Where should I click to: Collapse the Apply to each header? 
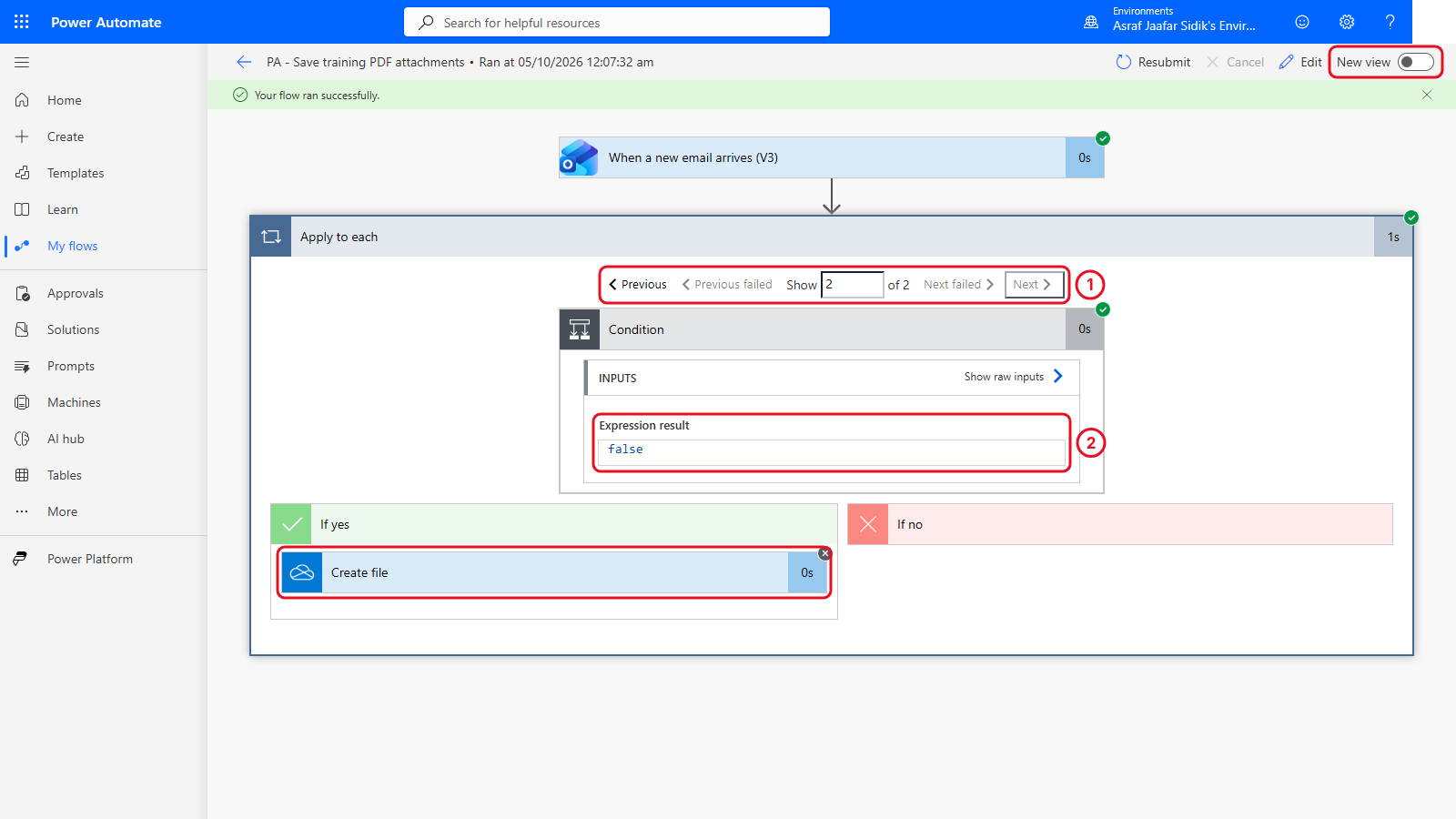[x=832, y=237]
